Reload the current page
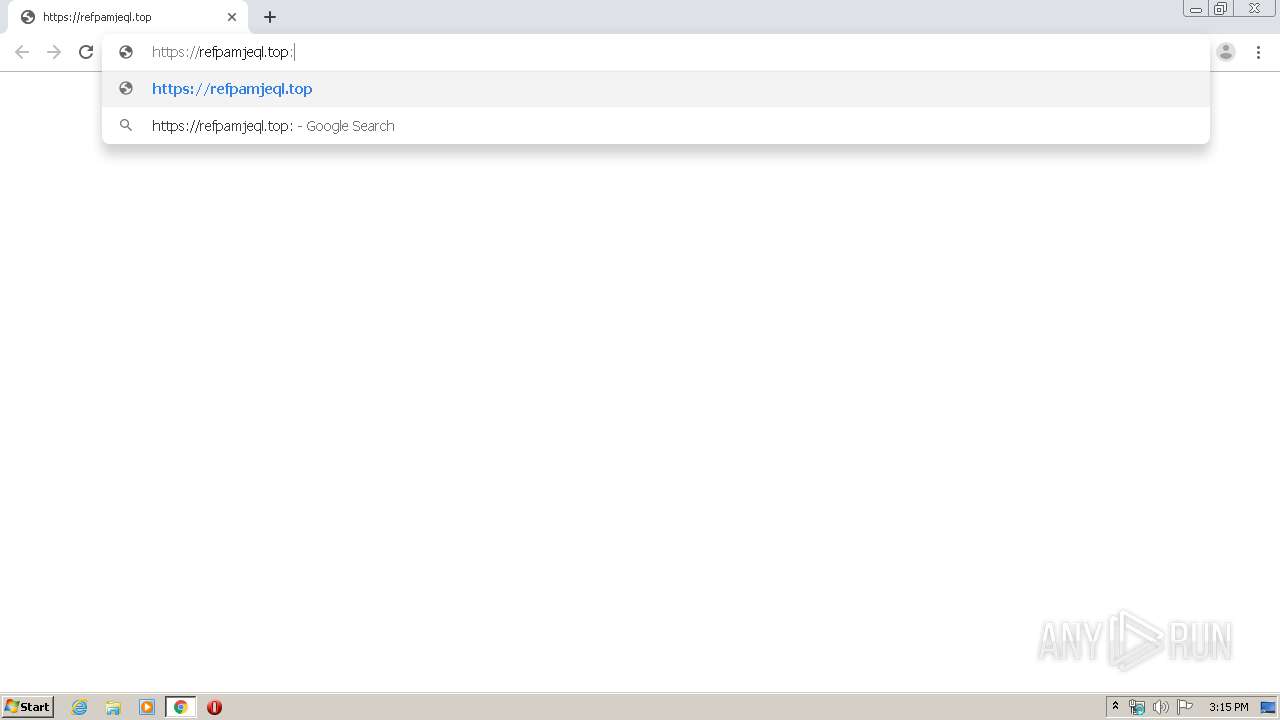 tap(86, 52)
